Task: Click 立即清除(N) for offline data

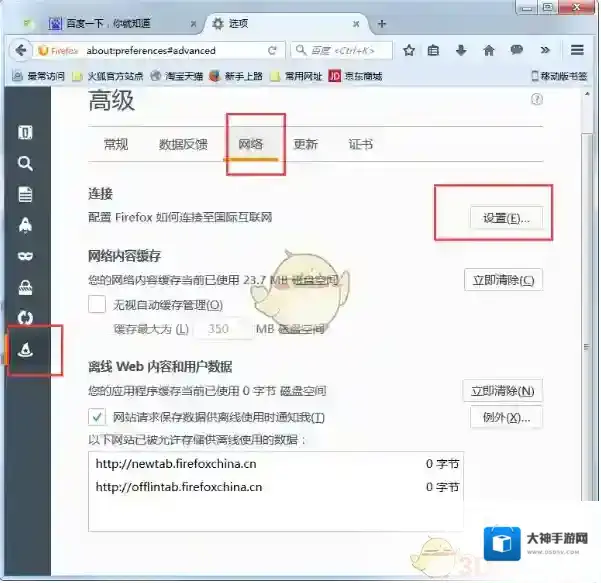Action: click(x=502, y=391)
